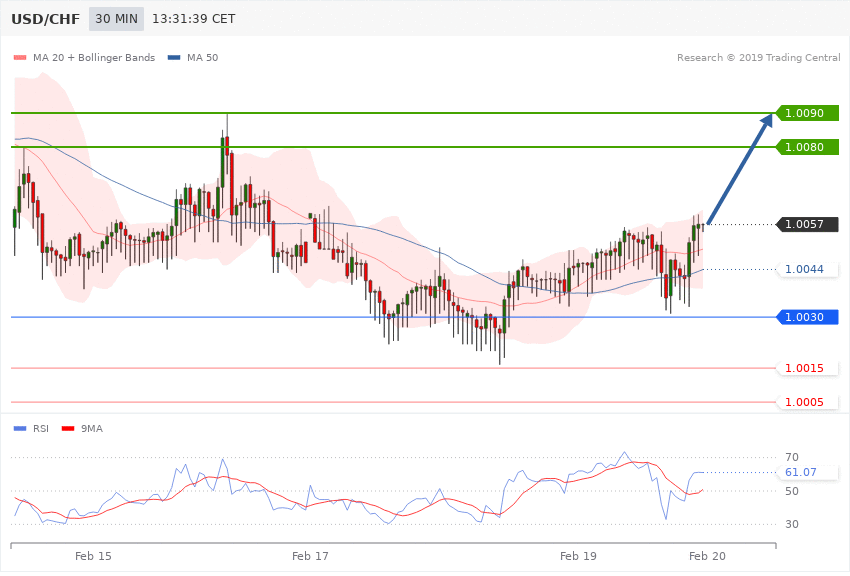Image resolution: width=850 pixels, height=576 pixels.
Task: Click the RSI legend swatch
Action: 20,429
